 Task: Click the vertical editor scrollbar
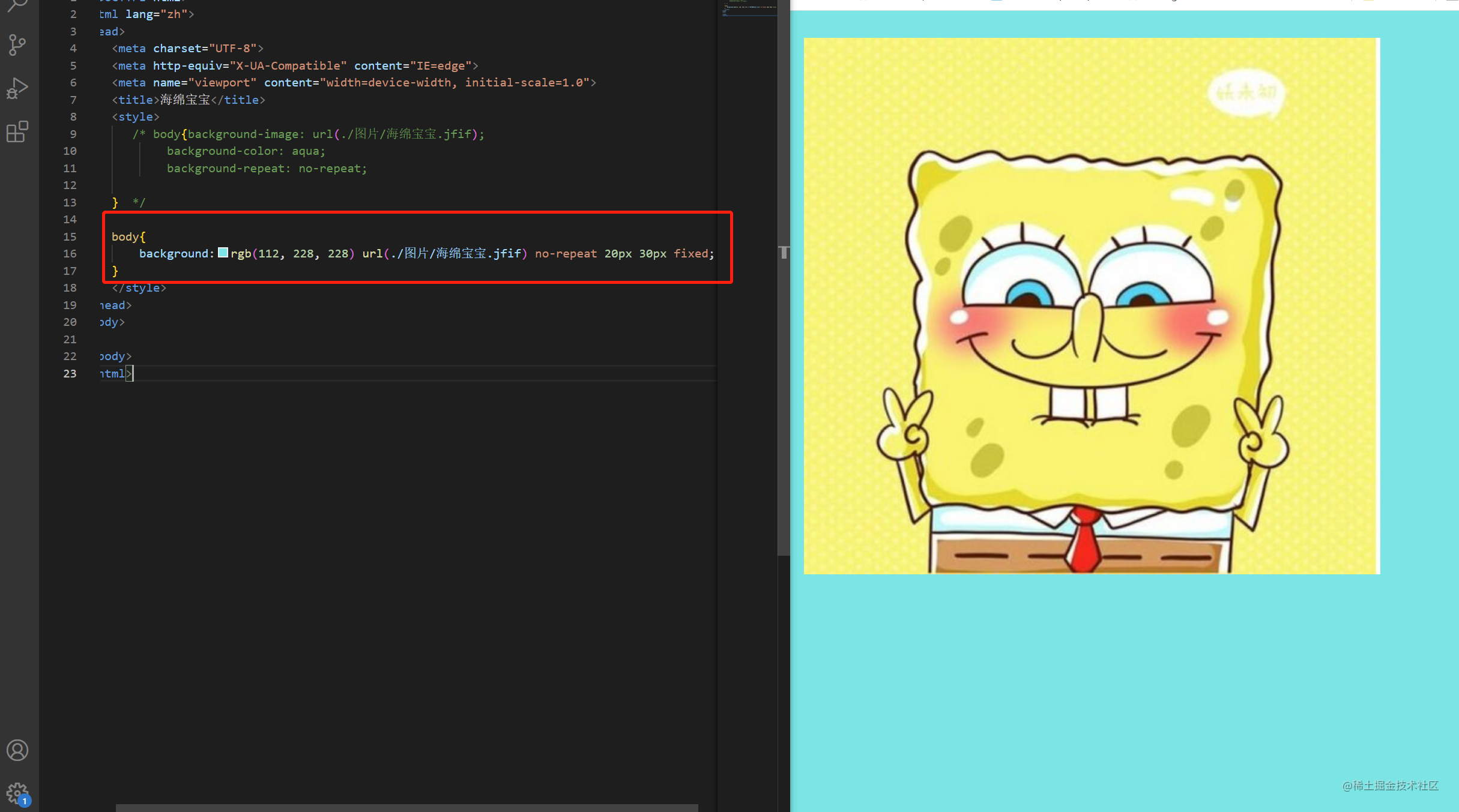[x=784, y=277]
